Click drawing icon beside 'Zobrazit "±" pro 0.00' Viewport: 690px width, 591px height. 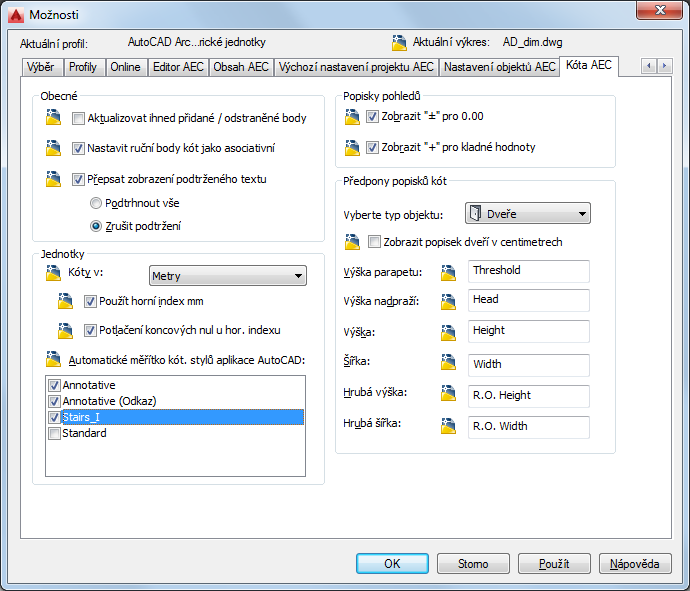pos(352,117)
